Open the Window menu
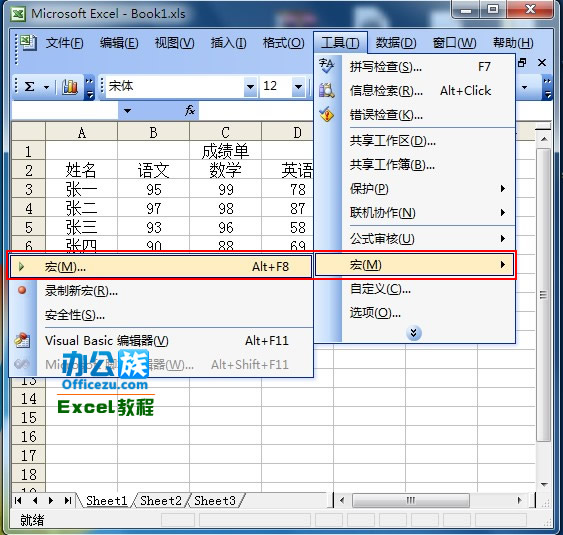563x535 pixels. pyautogui.click(x=454, y=43)
